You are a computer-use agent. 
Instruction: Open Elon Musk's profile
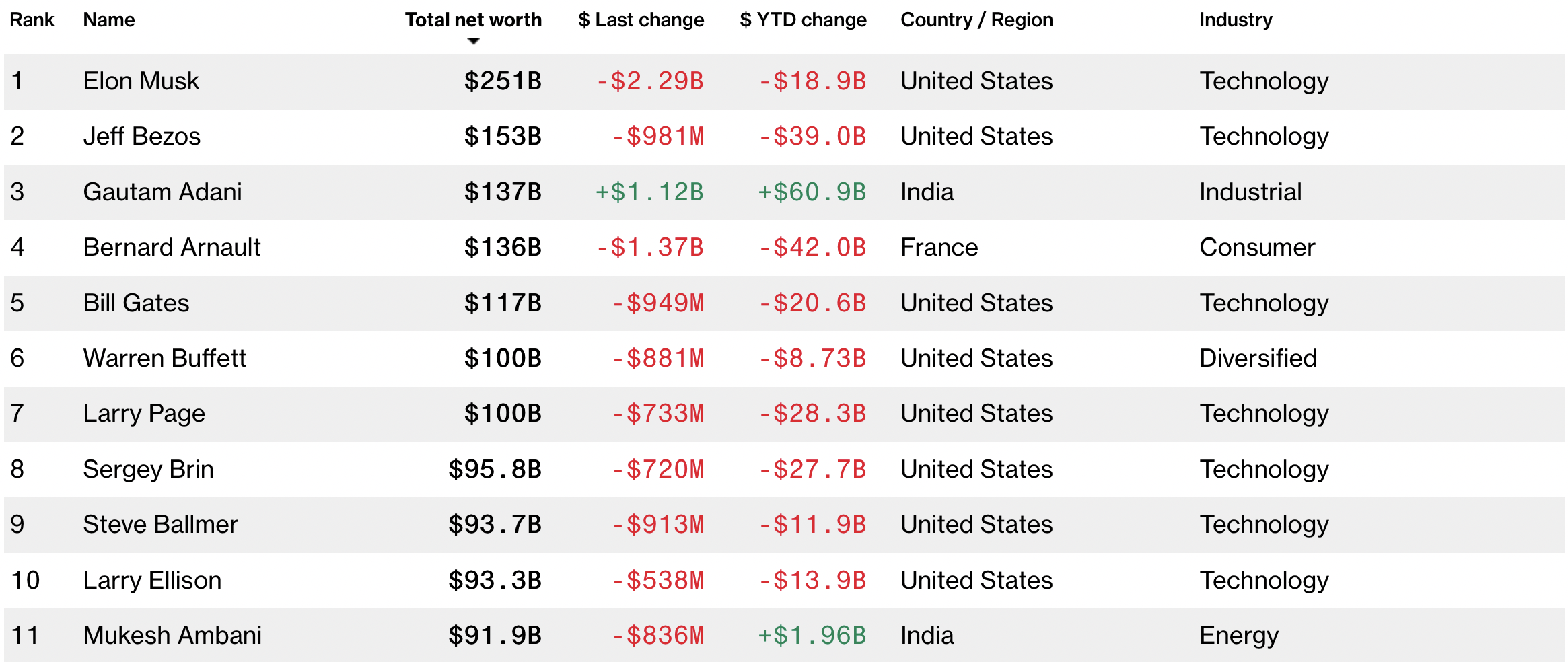point(141,81)
